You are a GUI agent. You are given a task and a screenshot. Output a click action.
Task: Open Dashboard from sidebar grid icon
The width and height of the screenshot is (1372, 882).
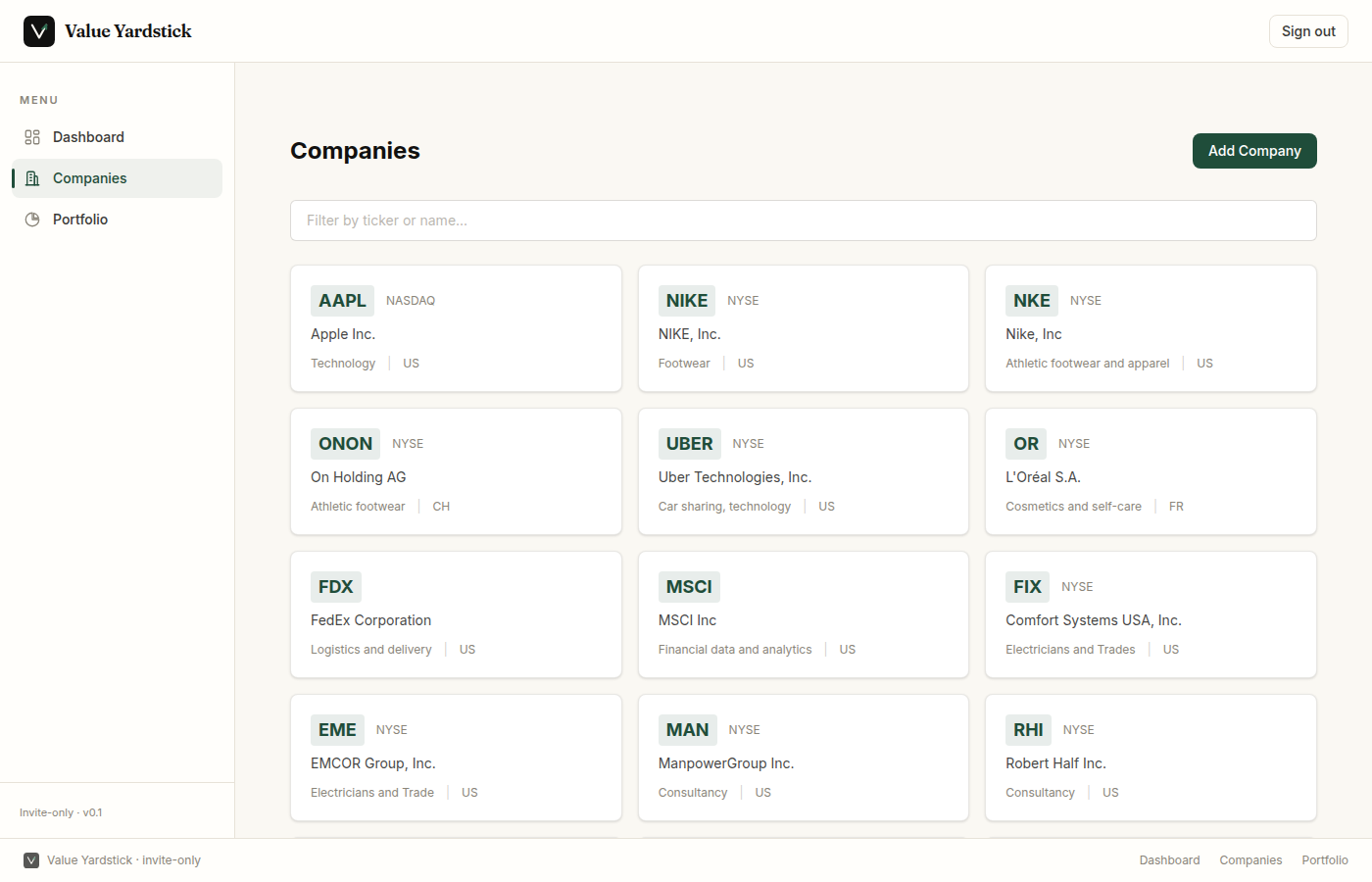tap(32, 137)
